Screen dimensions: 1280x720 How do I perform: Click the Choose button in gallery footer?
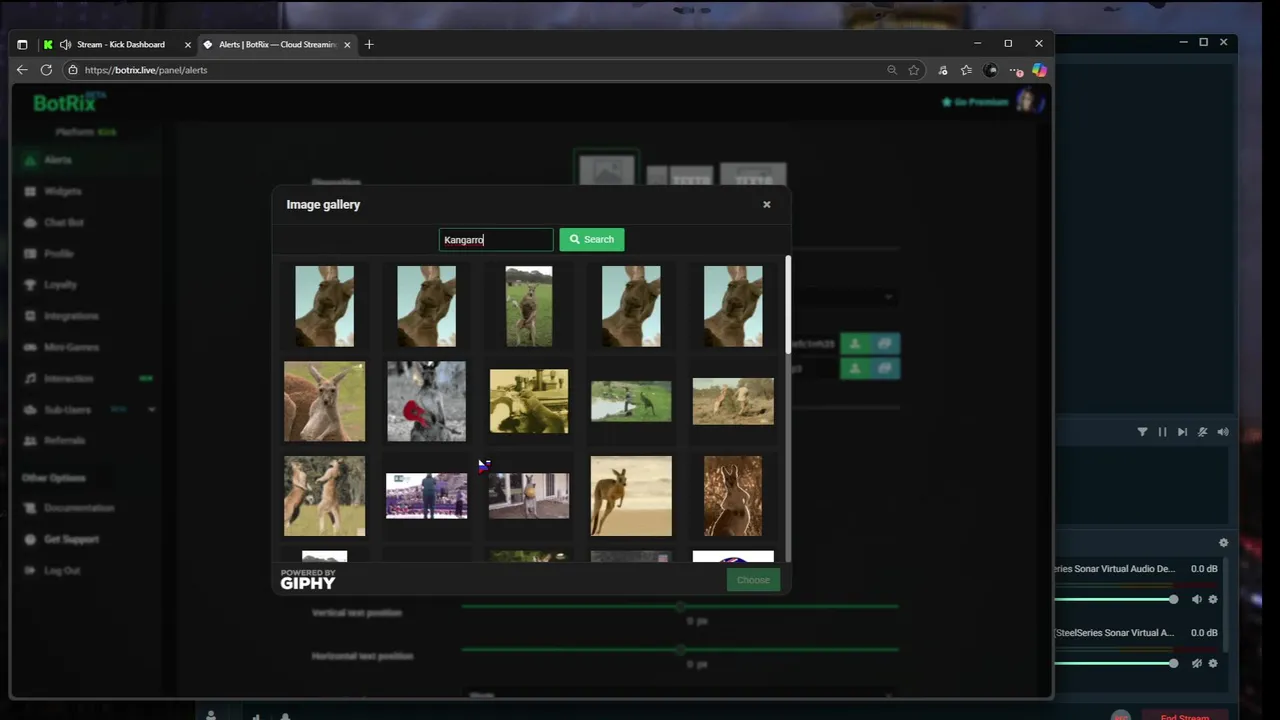753,580
